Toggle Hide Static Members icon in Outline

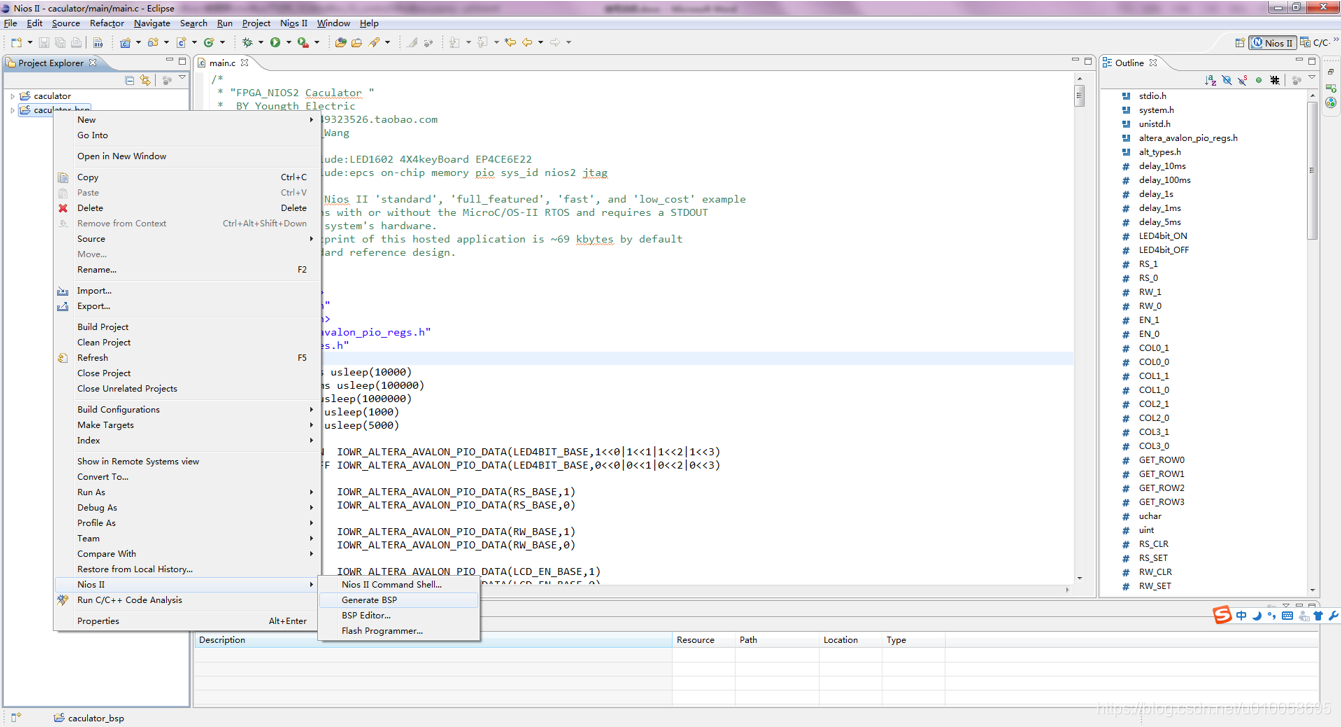click(1242, 80)
